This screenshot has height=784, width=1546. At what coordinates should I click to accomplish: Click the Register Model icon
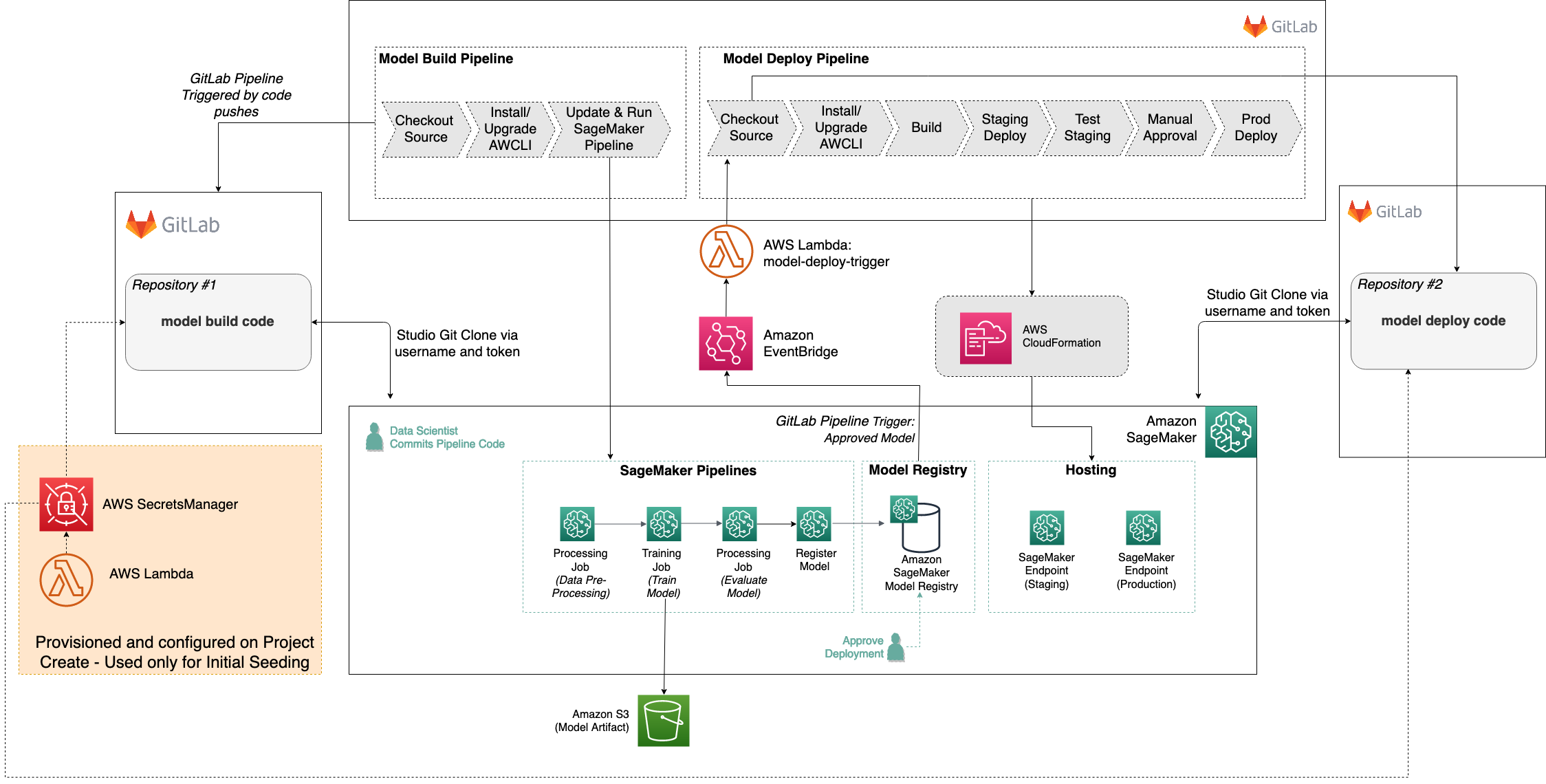tap(814, 524)
